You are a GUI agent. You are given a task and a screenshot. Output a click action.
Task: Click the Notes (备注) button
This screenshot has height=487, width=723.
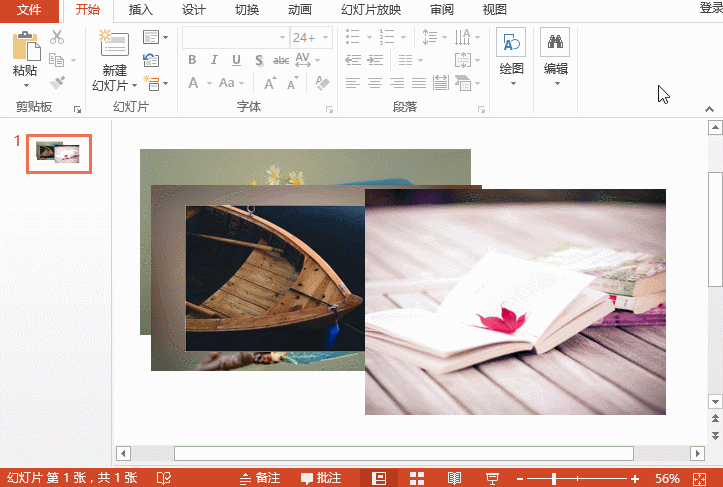[x=261, y=478]
